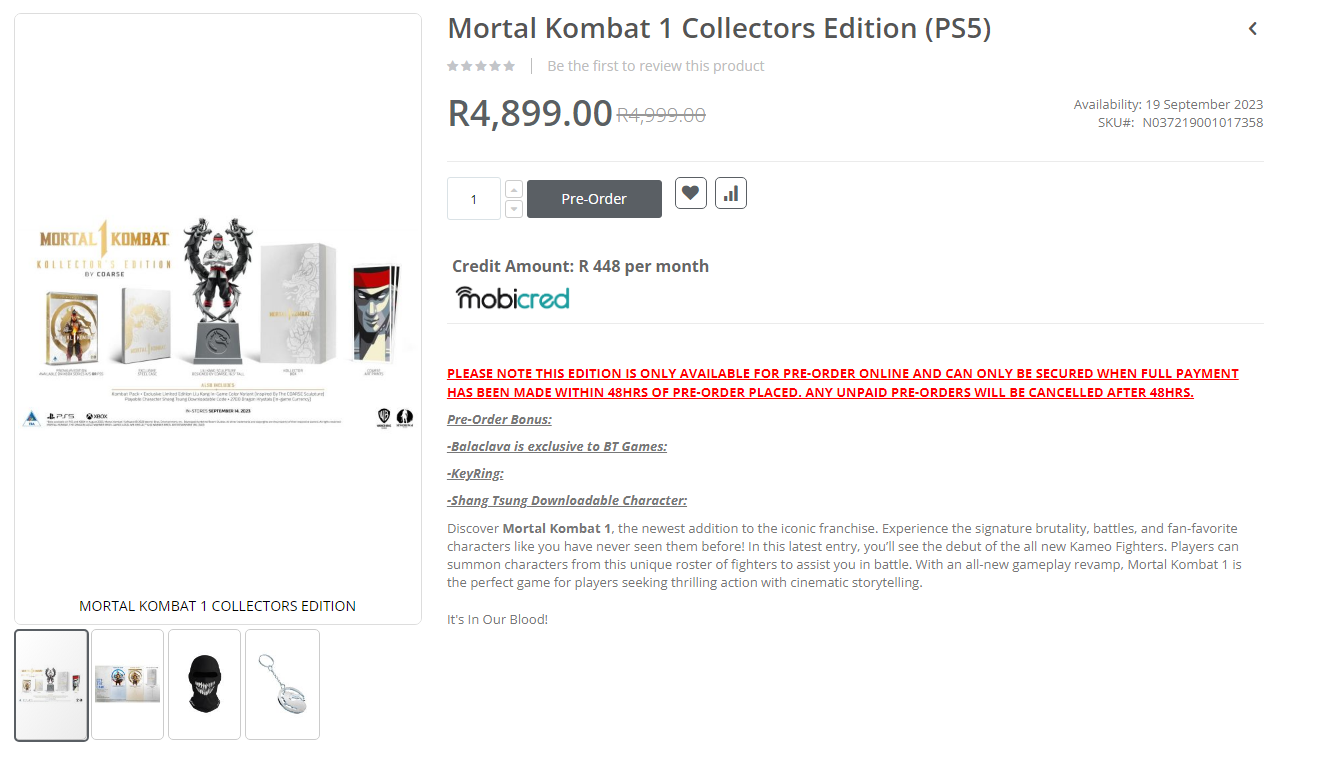View the keyring thumbnail image

pyautogui.click(x=282, y=684)
